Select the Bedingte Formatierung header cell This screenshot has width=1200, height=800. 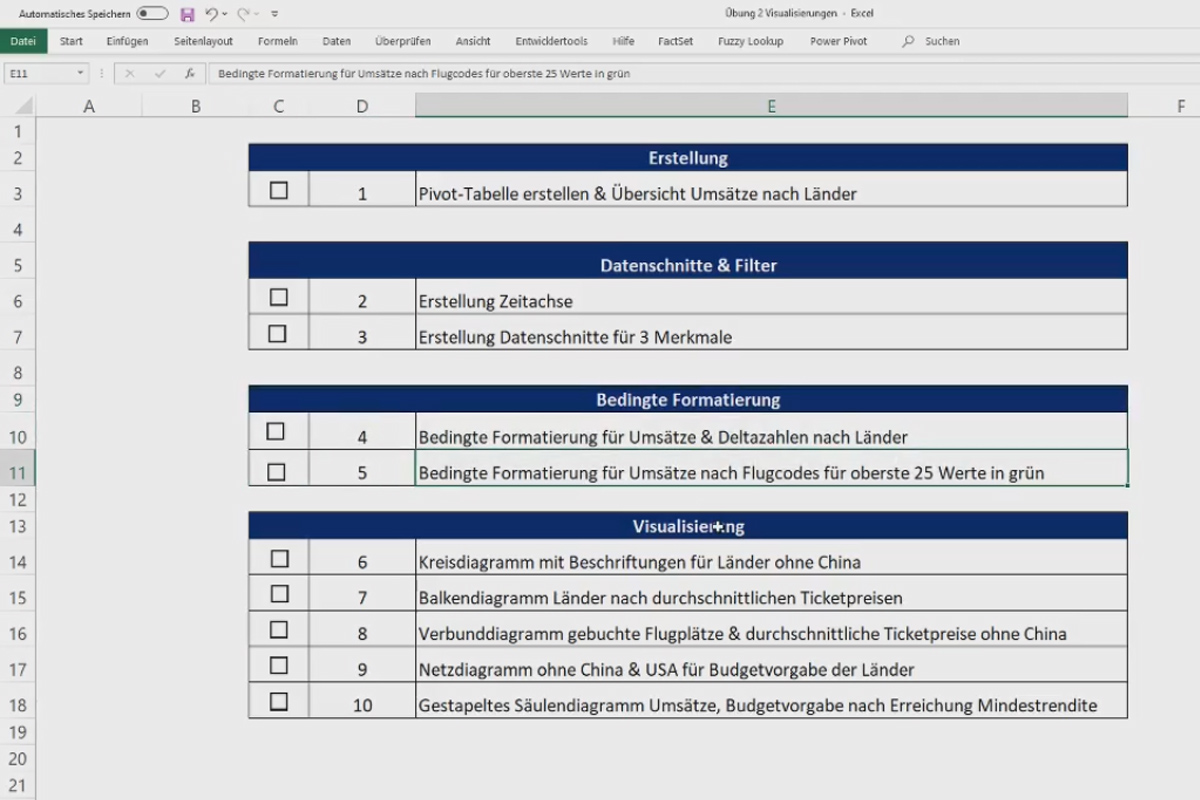688,400
